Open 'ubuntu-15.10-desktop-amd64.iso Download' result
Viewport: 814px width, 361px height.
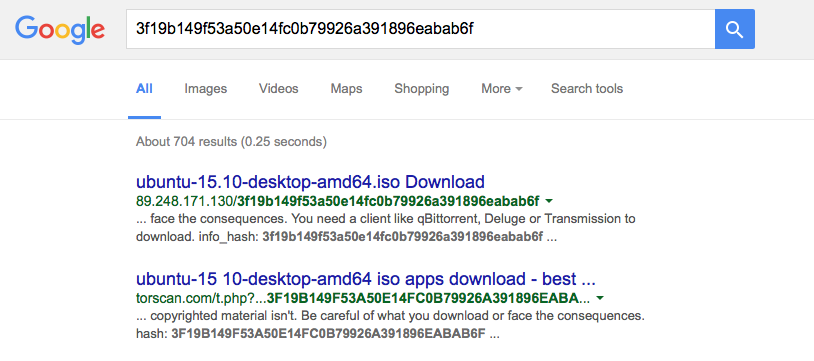(x=310, y=182)
